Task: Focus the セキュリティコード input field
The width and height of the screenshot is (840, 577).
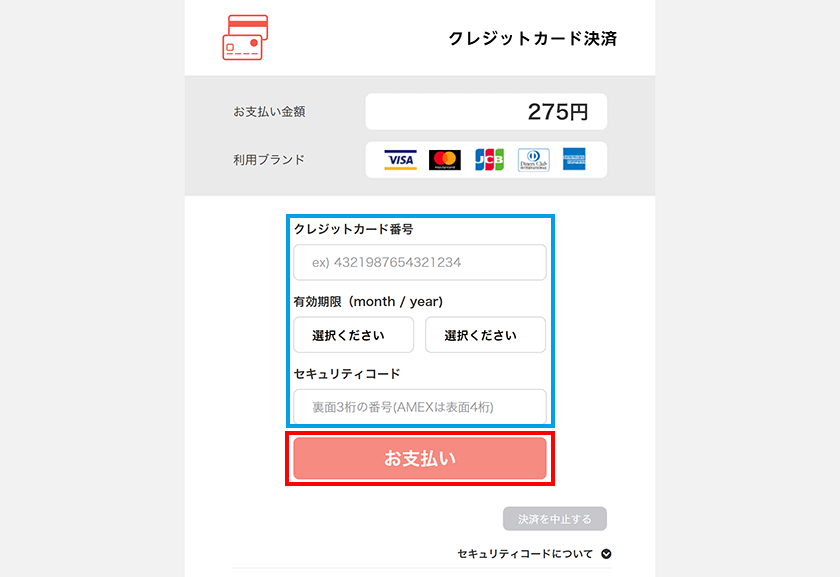Action: pos(420,407)
